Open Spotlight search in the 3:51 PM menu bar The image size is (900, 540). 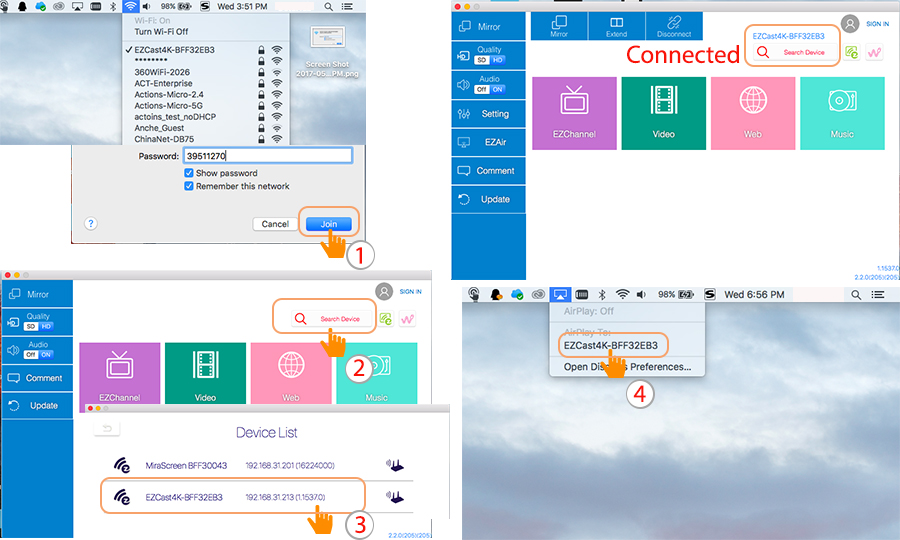pos(328,7)
